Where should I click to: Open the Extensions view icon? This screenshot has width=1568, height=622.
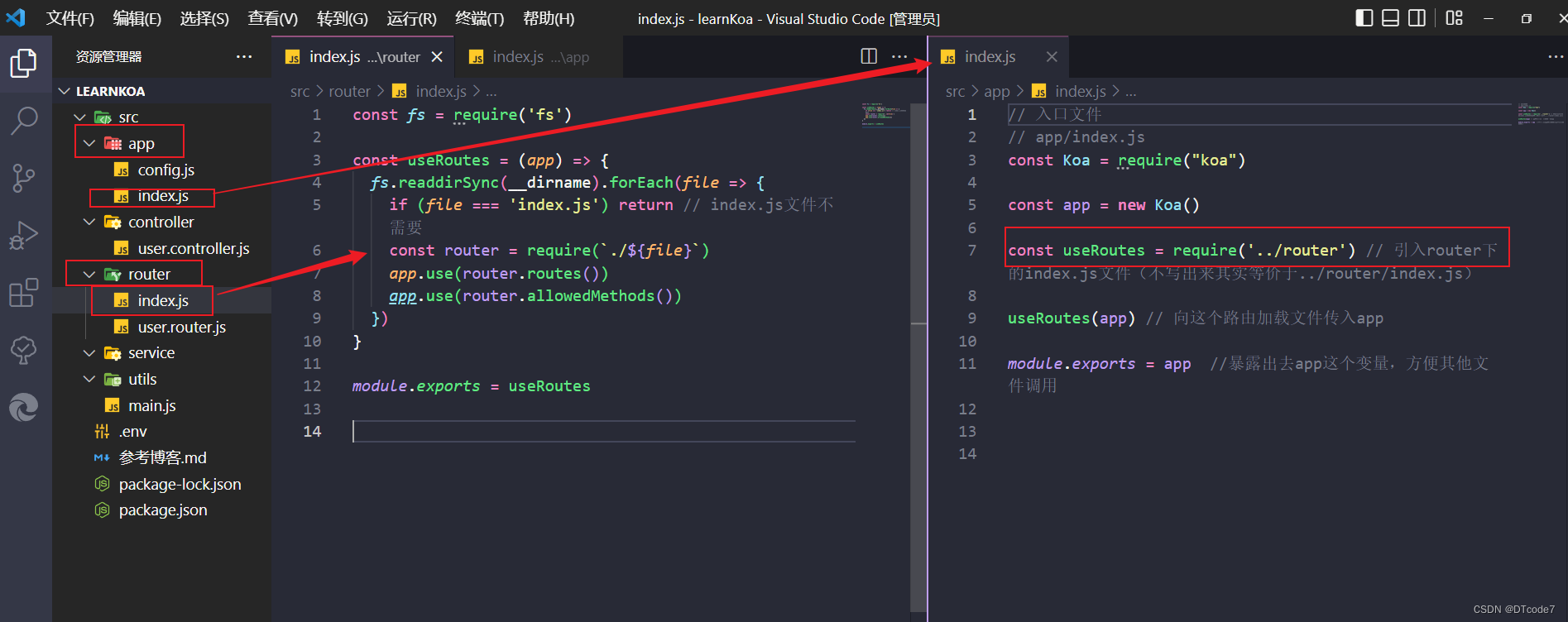(x=23, y=293)
